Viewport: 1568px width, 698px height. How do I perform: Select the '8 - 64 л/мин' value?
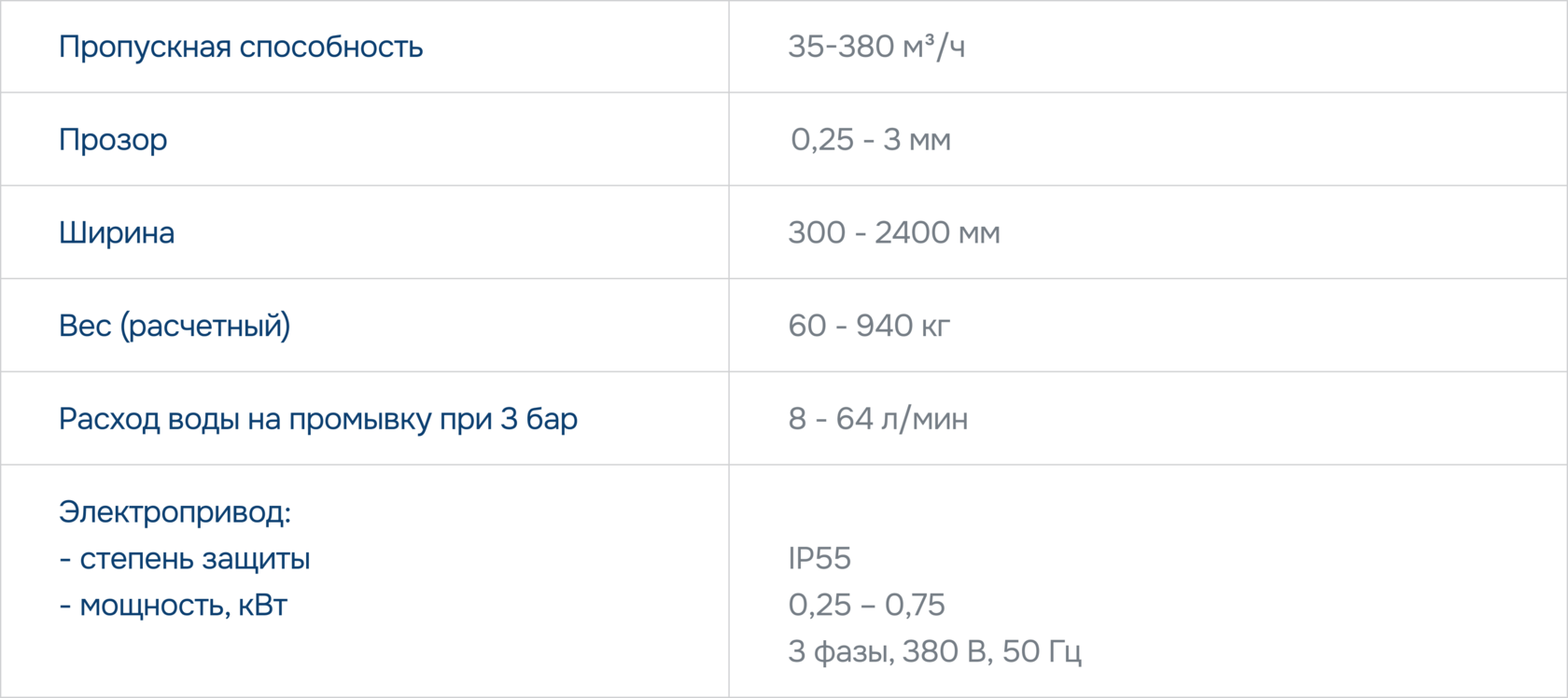[x=878, y=419]
